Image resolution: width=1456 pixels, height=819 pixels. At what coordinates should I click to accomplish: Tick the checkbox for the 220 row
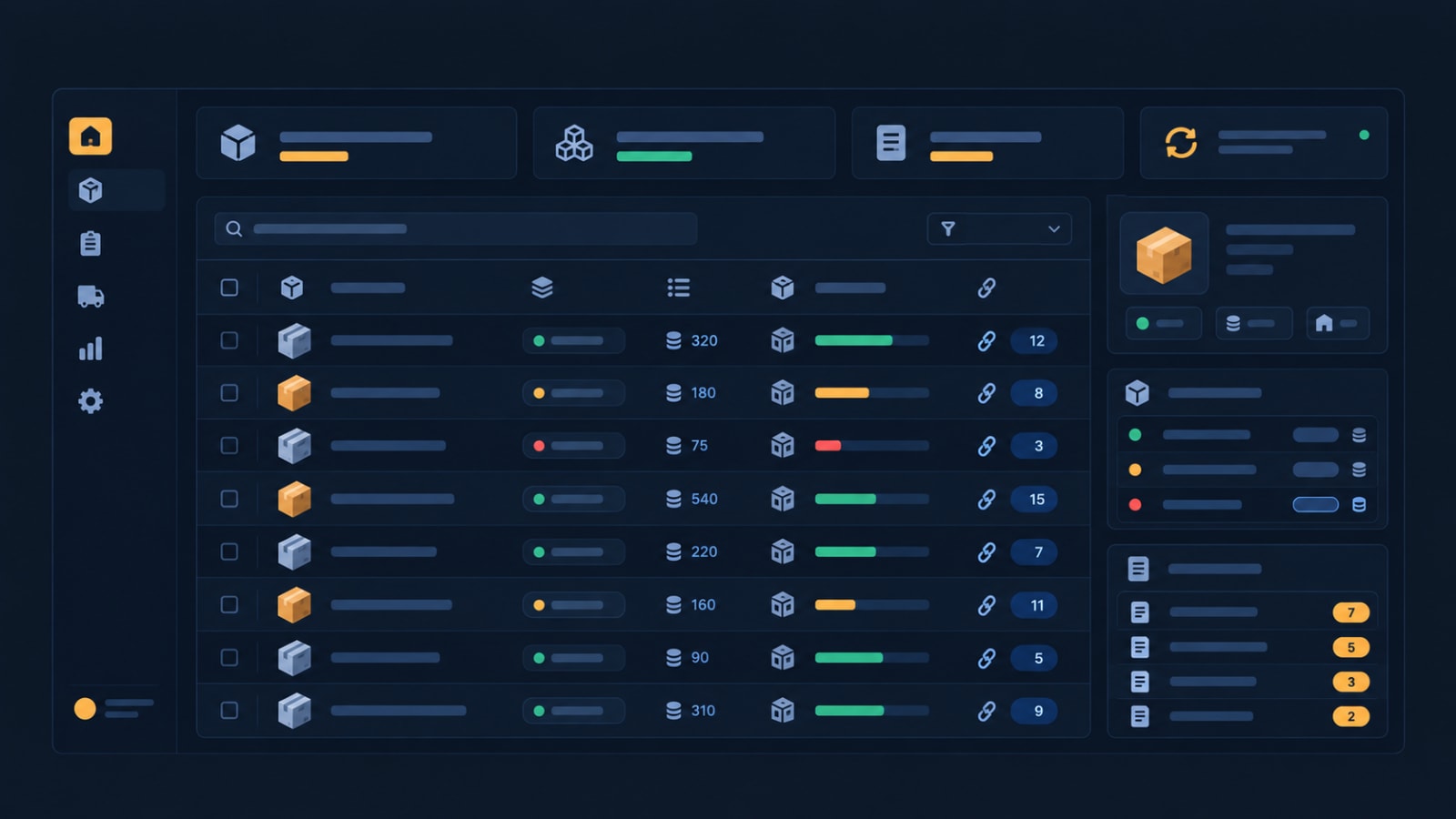click(229, 551)
